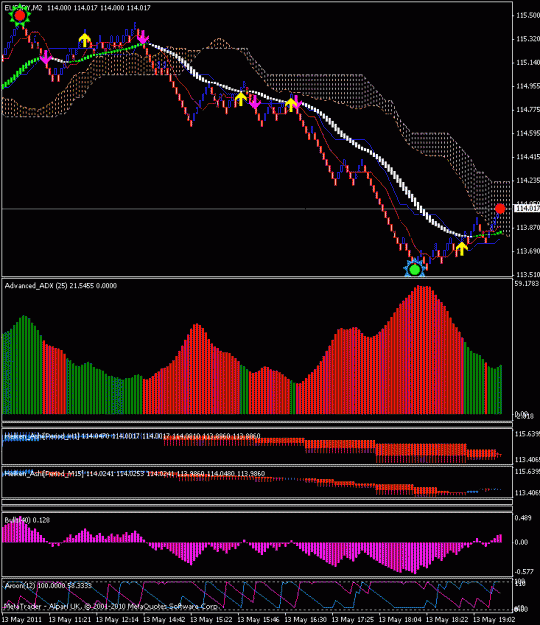Click the 113.690 price axis label

tap(528, 251)
